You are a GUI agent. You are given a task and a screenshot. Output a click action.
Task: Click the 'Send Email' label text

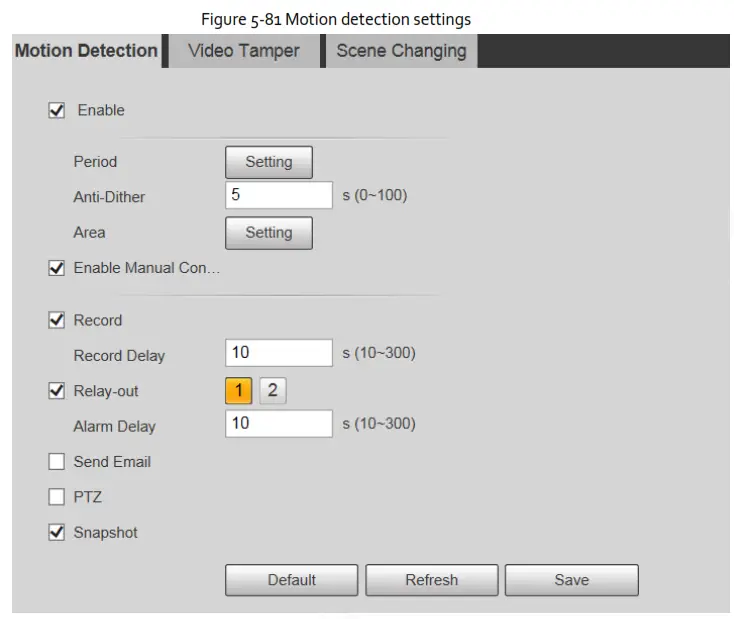[x=112, y=462]
